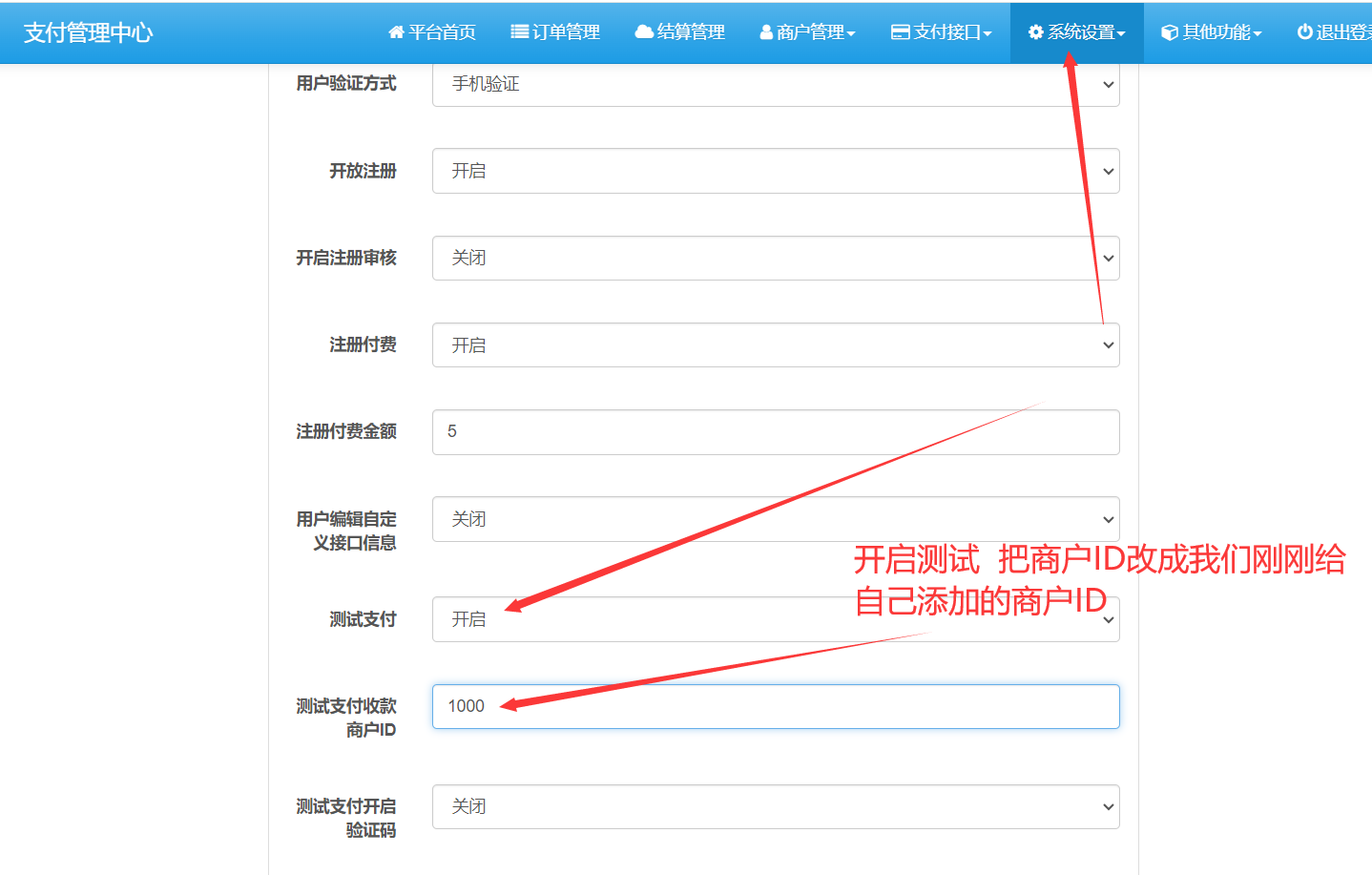Image resolution: width=1372 pixels, height=875 pixels.
Task: Expand the 商户管理 dropdown caret
Action: (851, 34)
